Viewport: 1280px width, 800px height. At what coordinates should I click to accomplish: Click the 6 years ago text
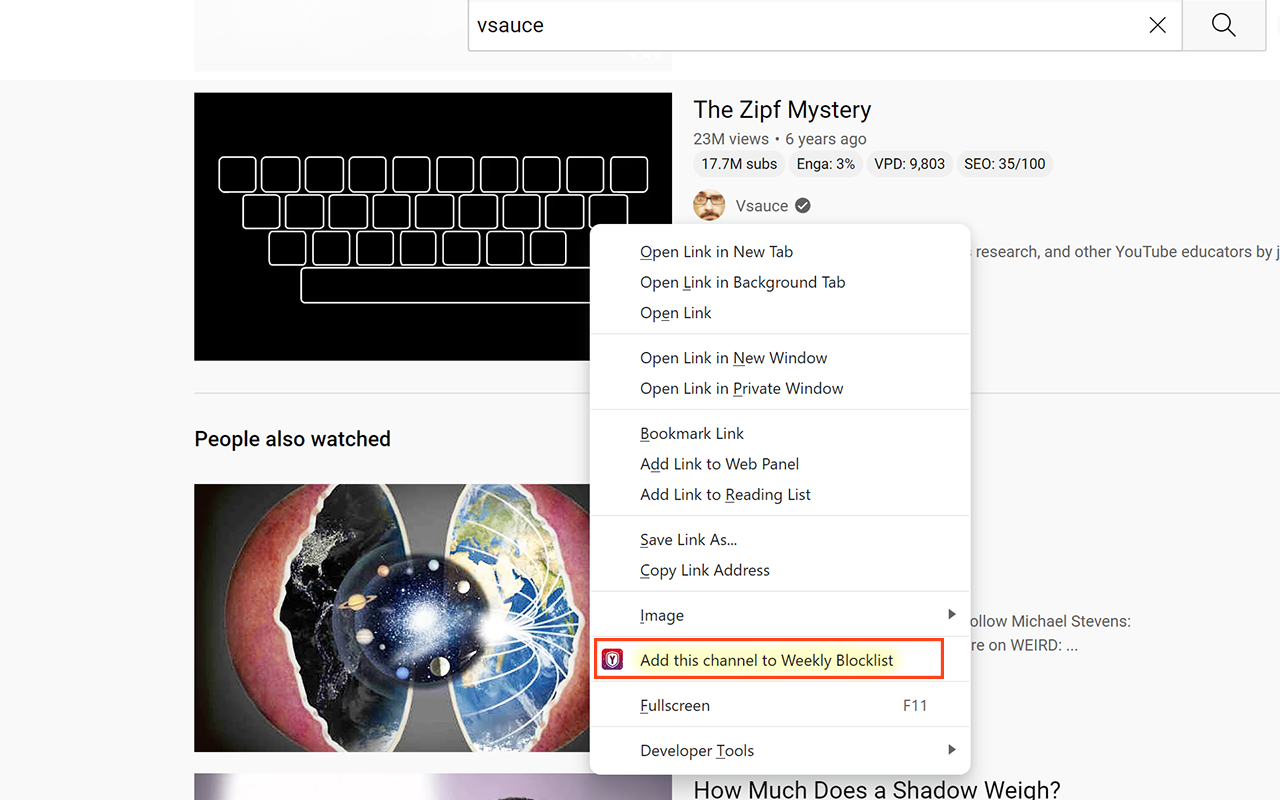[826, 139]
